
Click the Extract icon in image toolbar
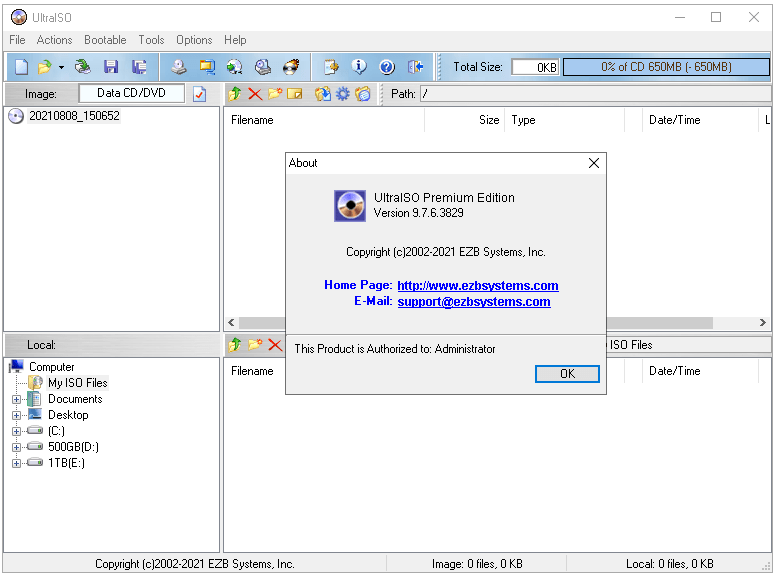pyautogui.click(x=323, y=94)
